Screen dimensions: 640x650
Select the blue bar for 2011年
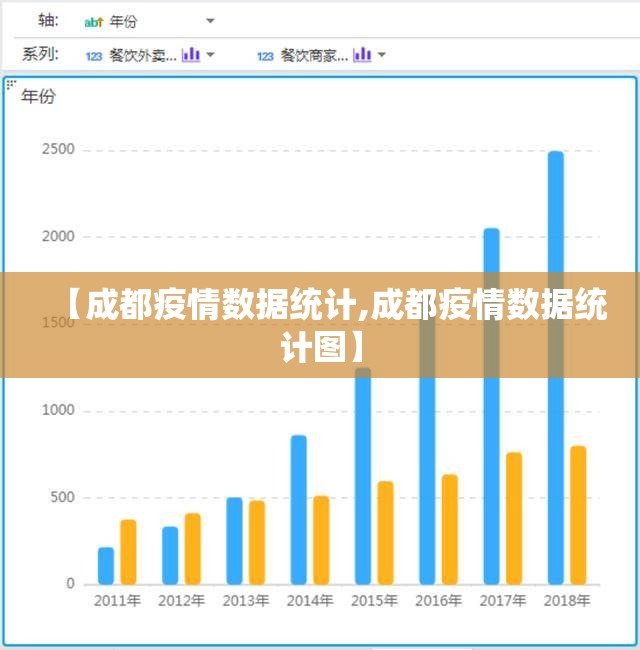106,566
